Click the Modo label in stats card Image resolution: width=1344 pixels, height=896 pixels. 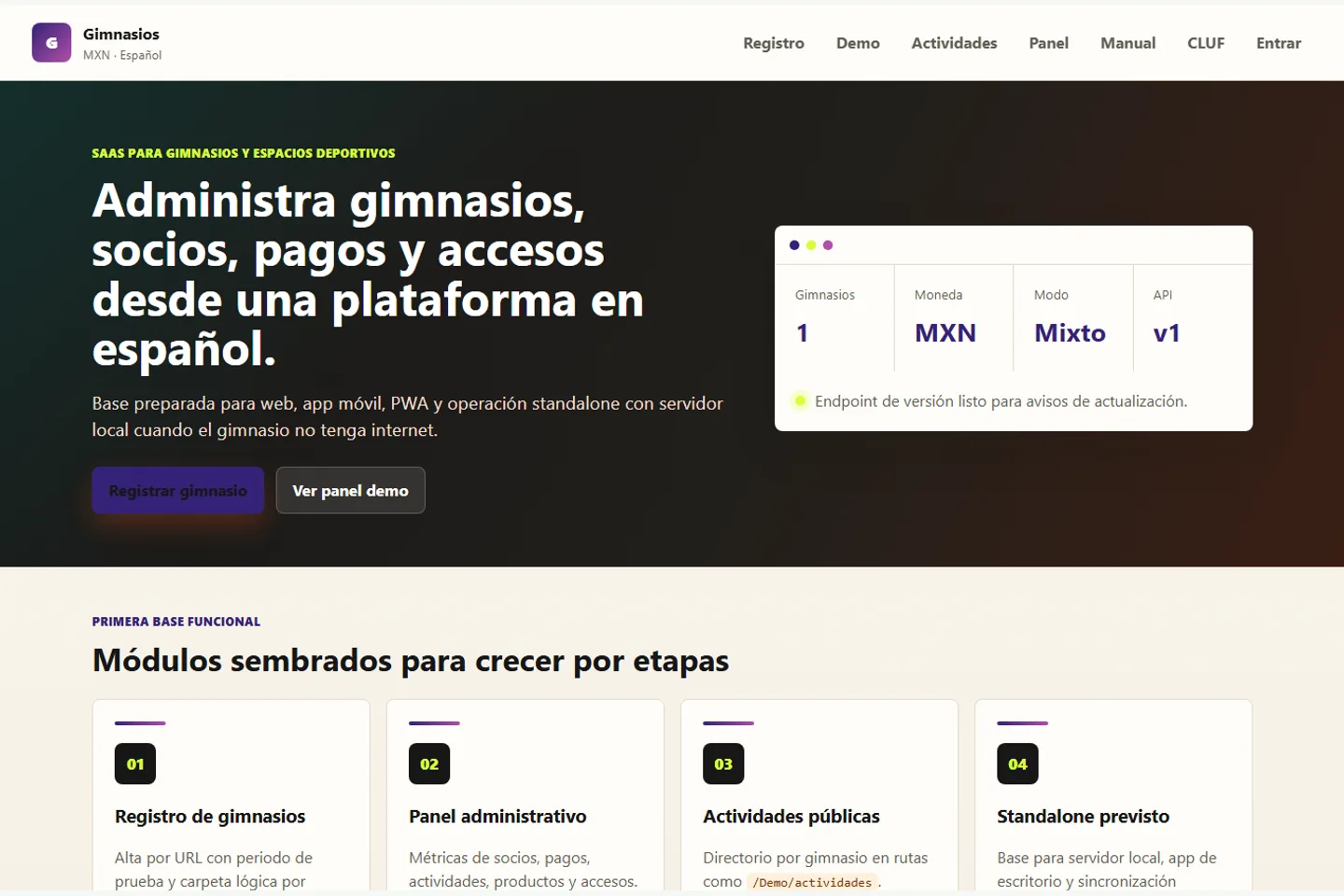click(1051, 295)
